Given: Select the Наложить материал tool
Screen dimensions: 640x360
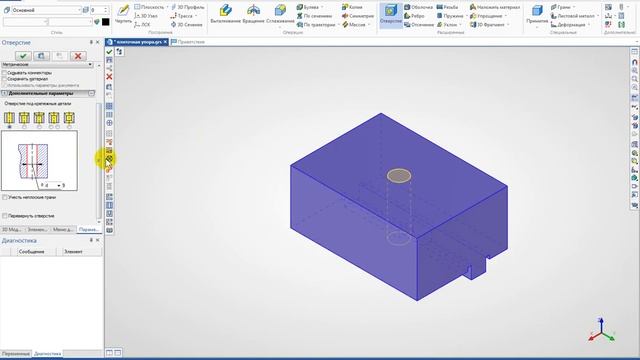Looking at the screenshot, I should click(495, 7).
